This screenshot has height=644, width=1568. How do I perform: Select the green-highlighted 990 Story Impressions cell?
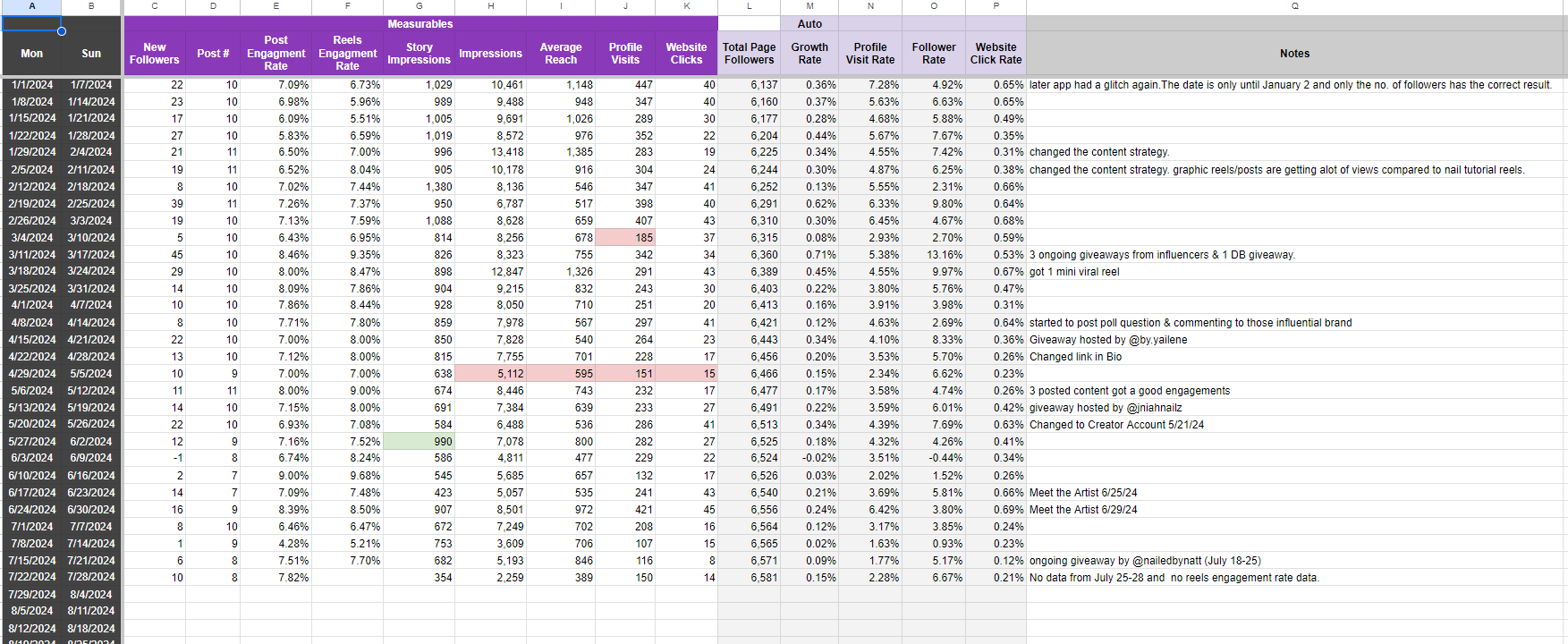[419, 442]
